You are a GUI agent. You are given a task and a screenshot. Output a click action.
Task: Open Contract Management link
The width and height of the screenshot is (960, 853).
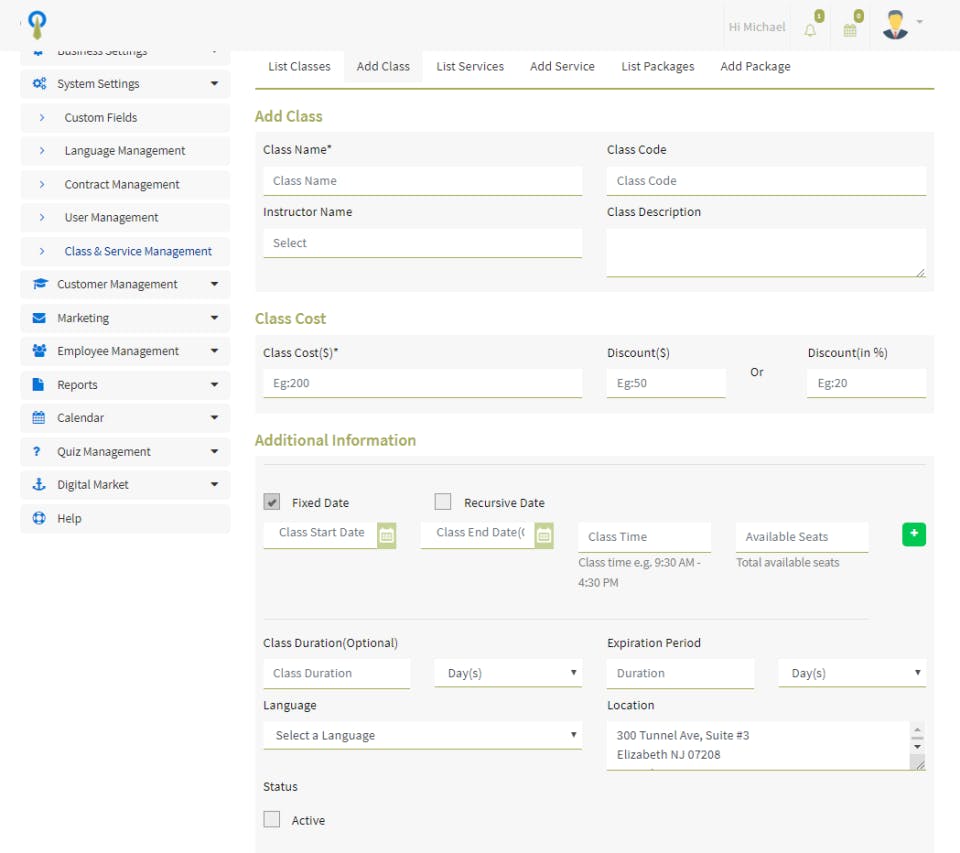click(126, 184)
